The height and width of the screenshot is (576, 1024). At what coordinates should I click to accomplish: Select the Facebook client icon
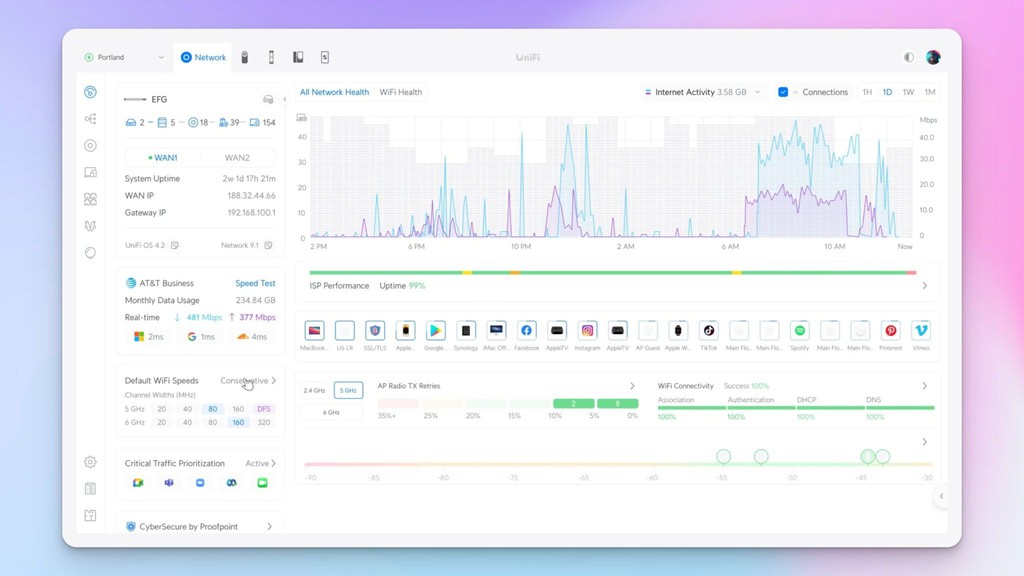click(x=527, y=330)
